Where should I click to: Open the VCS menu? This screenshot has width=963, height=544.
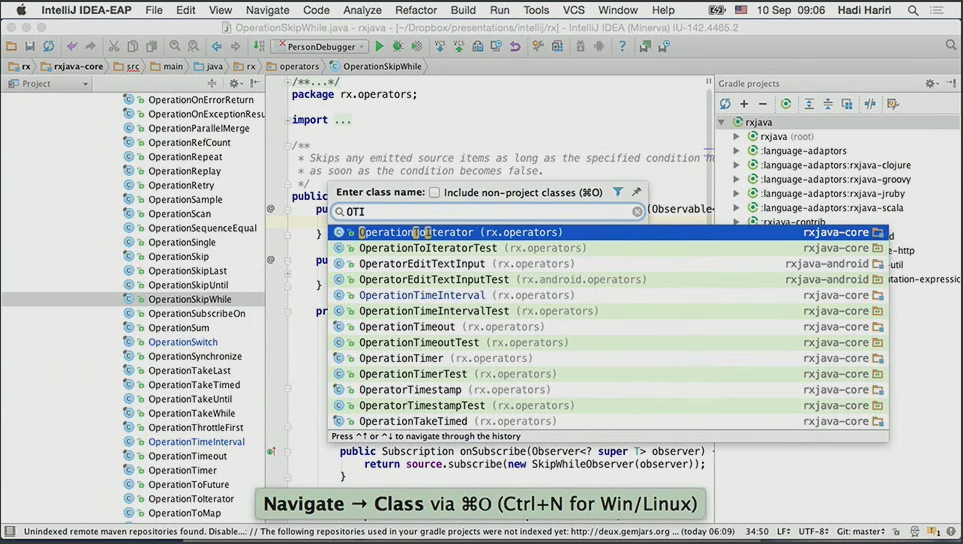(574, 10)
